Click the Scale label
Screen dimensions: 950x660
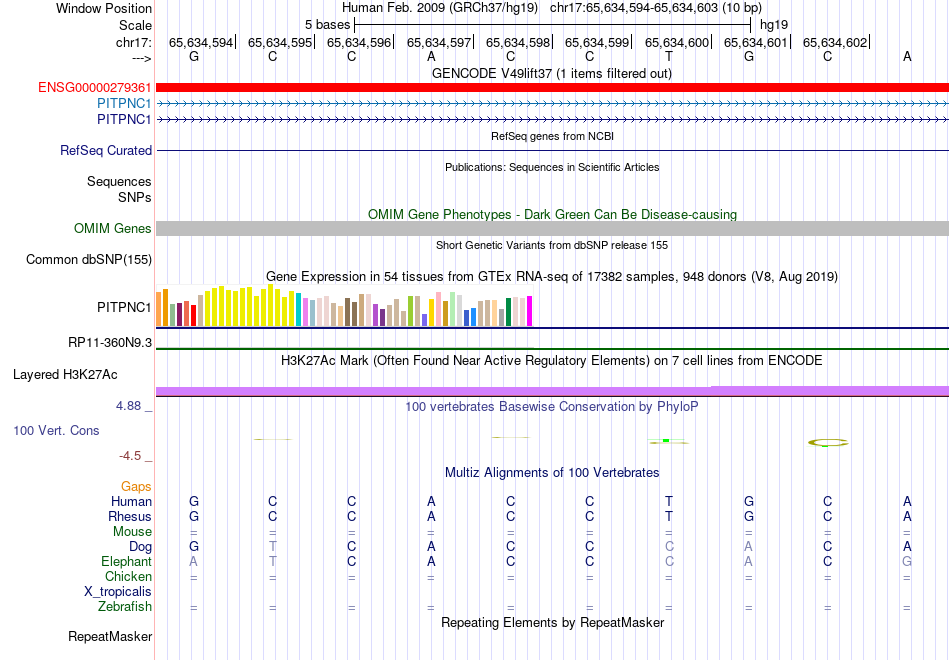135,25
